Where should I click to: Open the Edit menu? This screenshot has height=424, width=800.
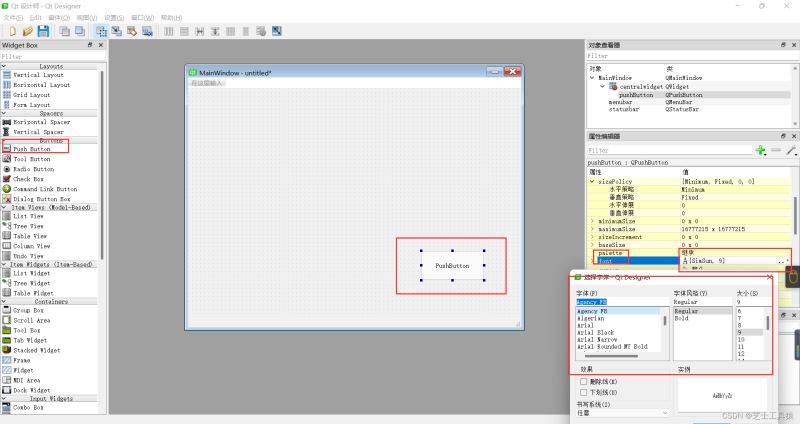click(x=35, y=18)
